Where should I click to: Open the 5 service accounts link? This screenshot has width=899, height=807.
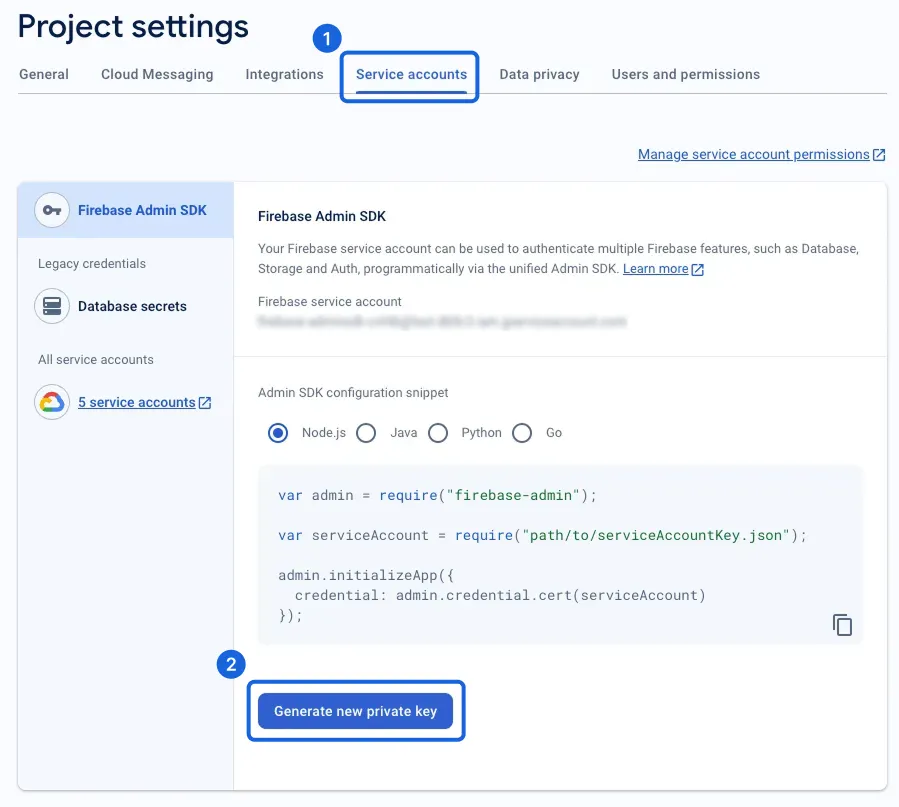pyautogui.click(x=136, y=402)
